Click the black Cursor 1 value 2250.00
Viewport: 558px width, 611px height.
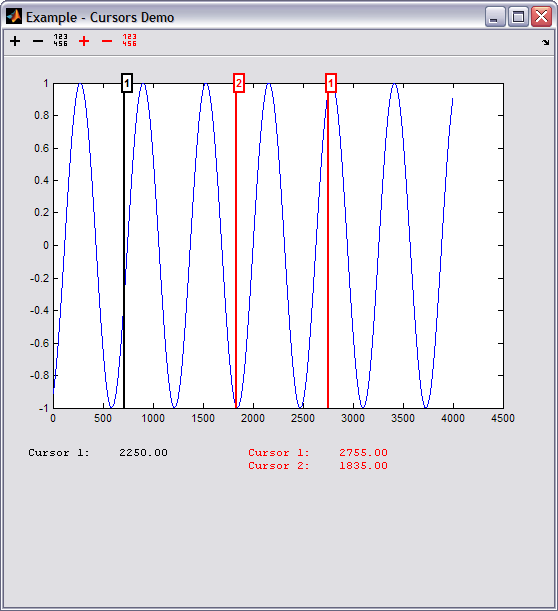pos(143,452)
